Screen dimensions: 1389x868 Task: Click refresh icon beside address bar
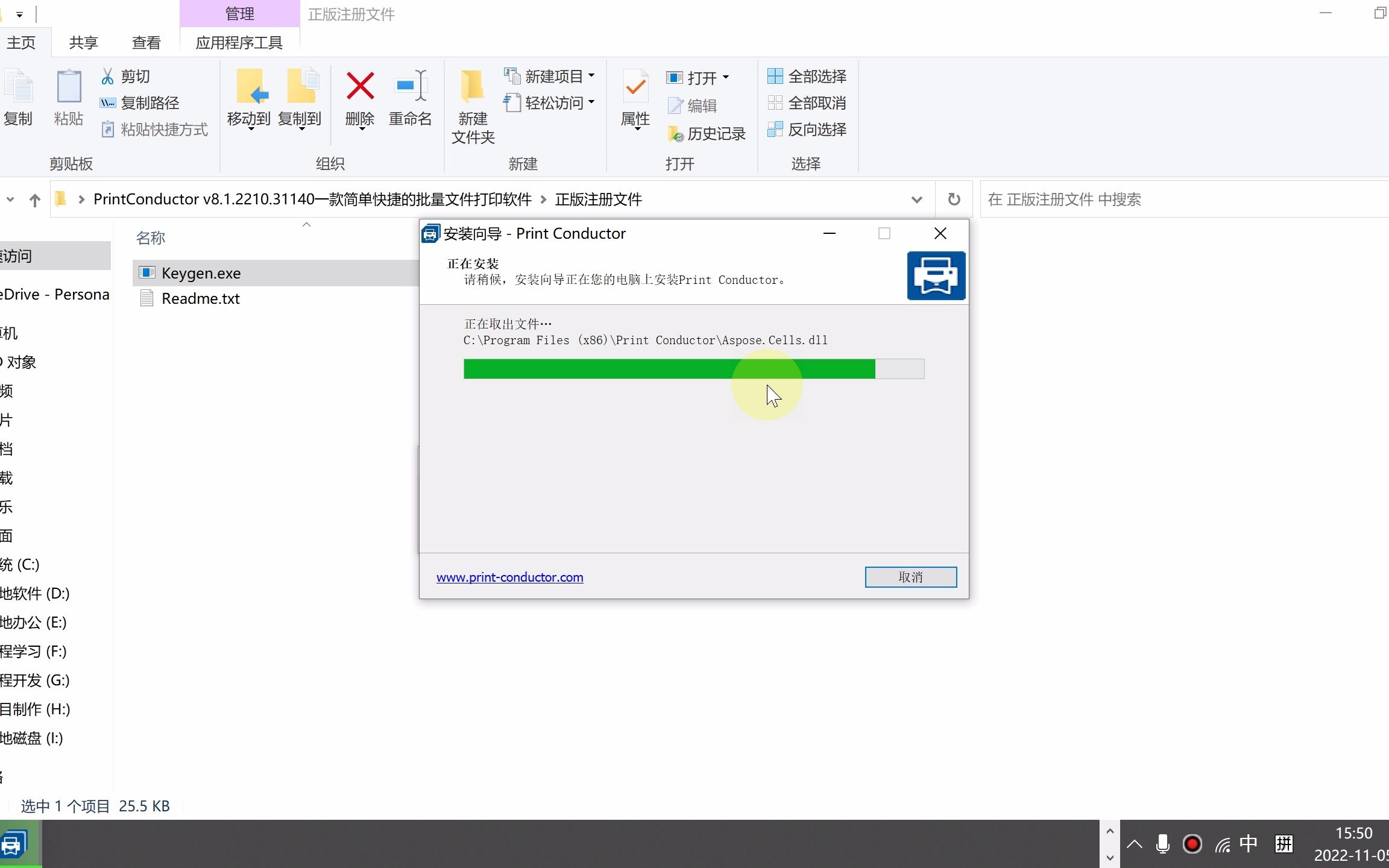pyautogui.click(x=954, y=200)
